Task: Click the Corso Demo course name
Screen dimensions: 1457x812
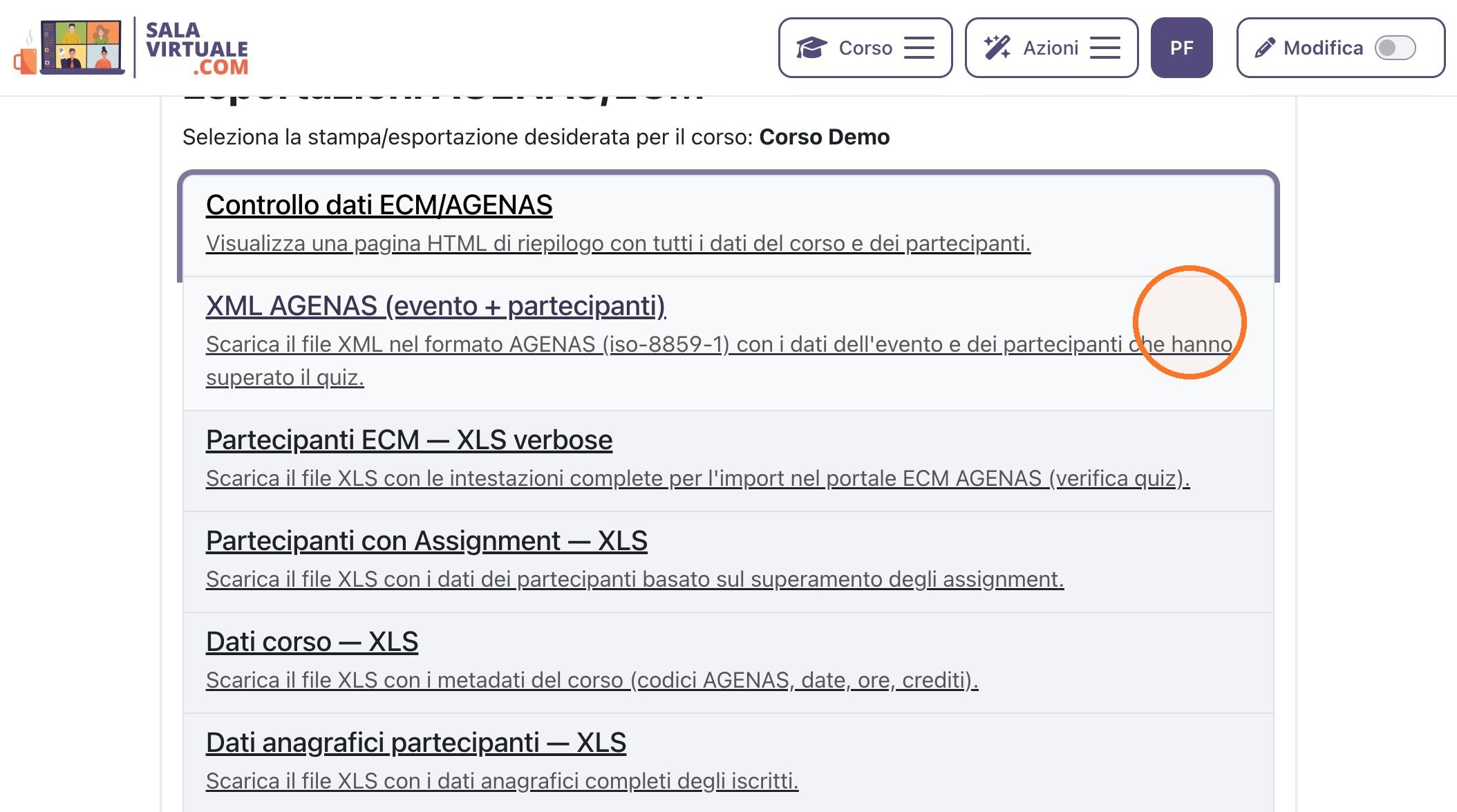Action: [x=825, y=137]
